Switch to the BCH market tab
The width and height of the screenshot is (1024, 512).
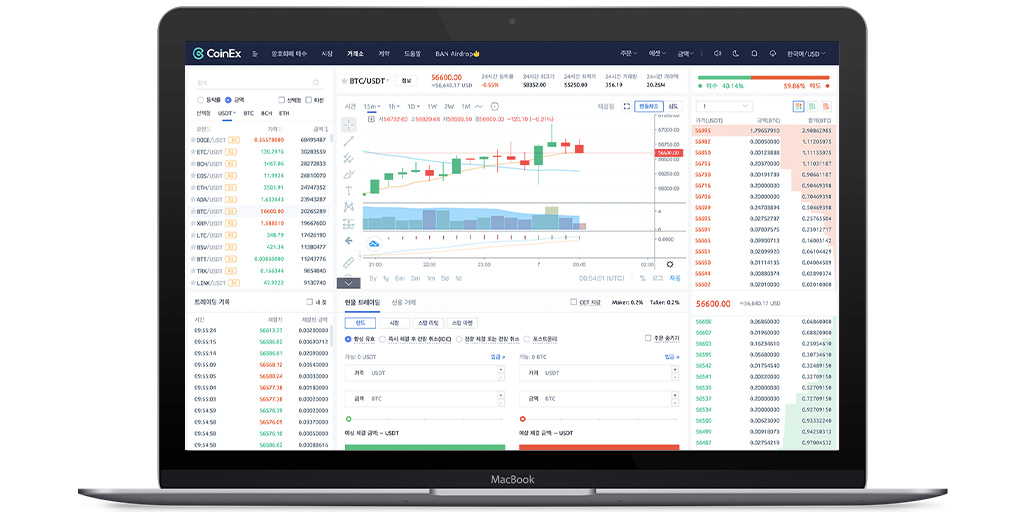coord(266,113)
